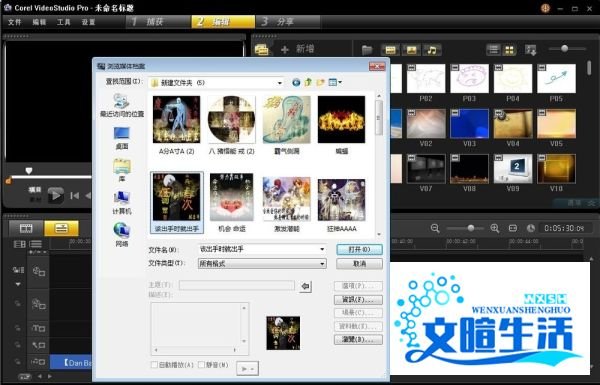Click the go to start playback button

74,196
